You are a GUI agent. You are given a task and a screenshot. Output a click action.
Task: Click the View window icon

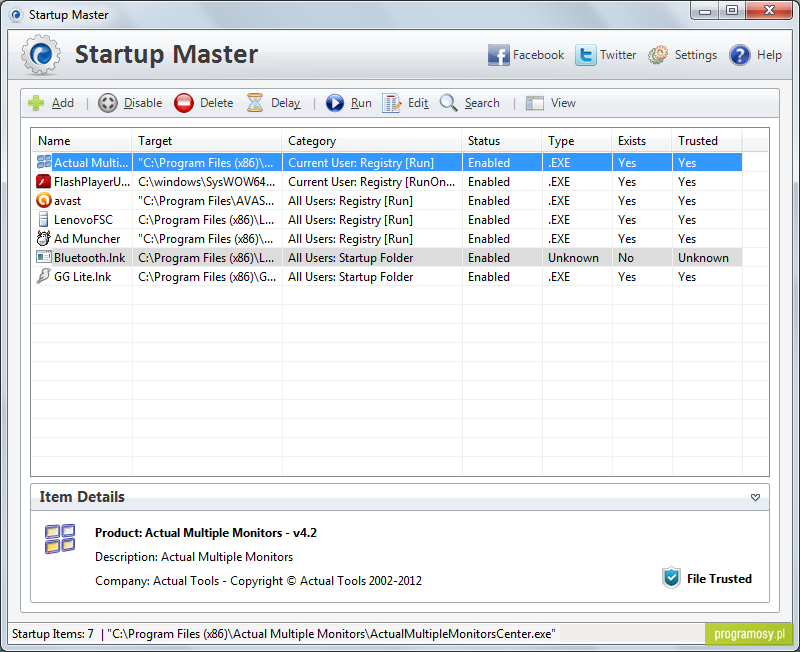pos(535,103)
